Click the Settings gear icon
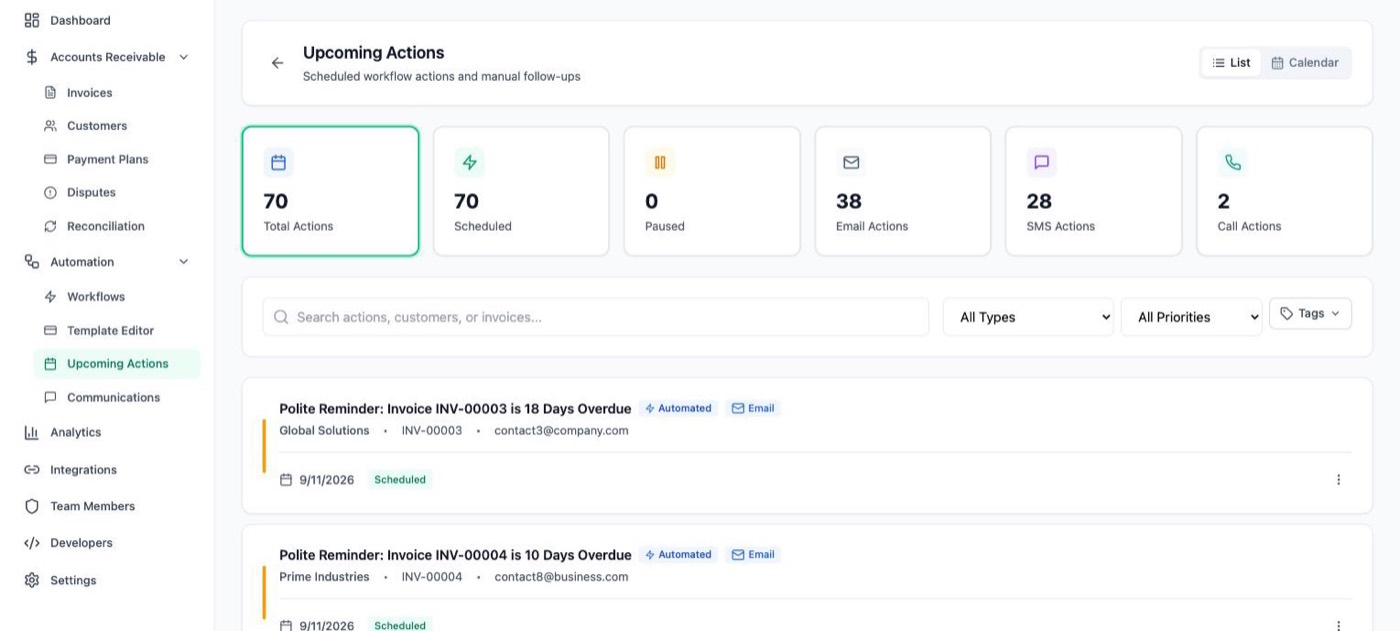Screen dimensions: 1400x631 click(32, 580)
